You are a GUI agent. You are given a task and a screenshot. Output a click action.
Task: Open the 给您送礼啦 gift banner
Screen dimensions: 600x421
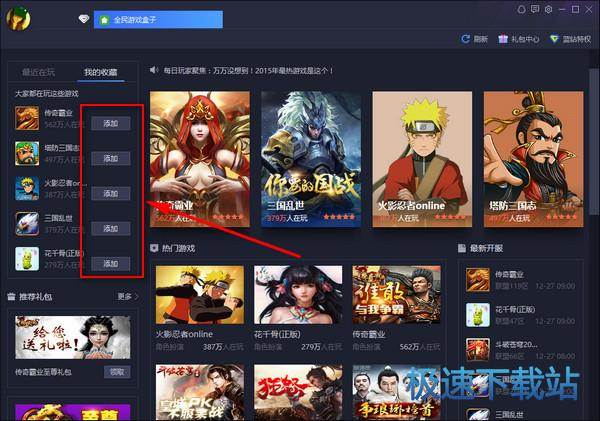pyautogui.click(x=73, y=337)
